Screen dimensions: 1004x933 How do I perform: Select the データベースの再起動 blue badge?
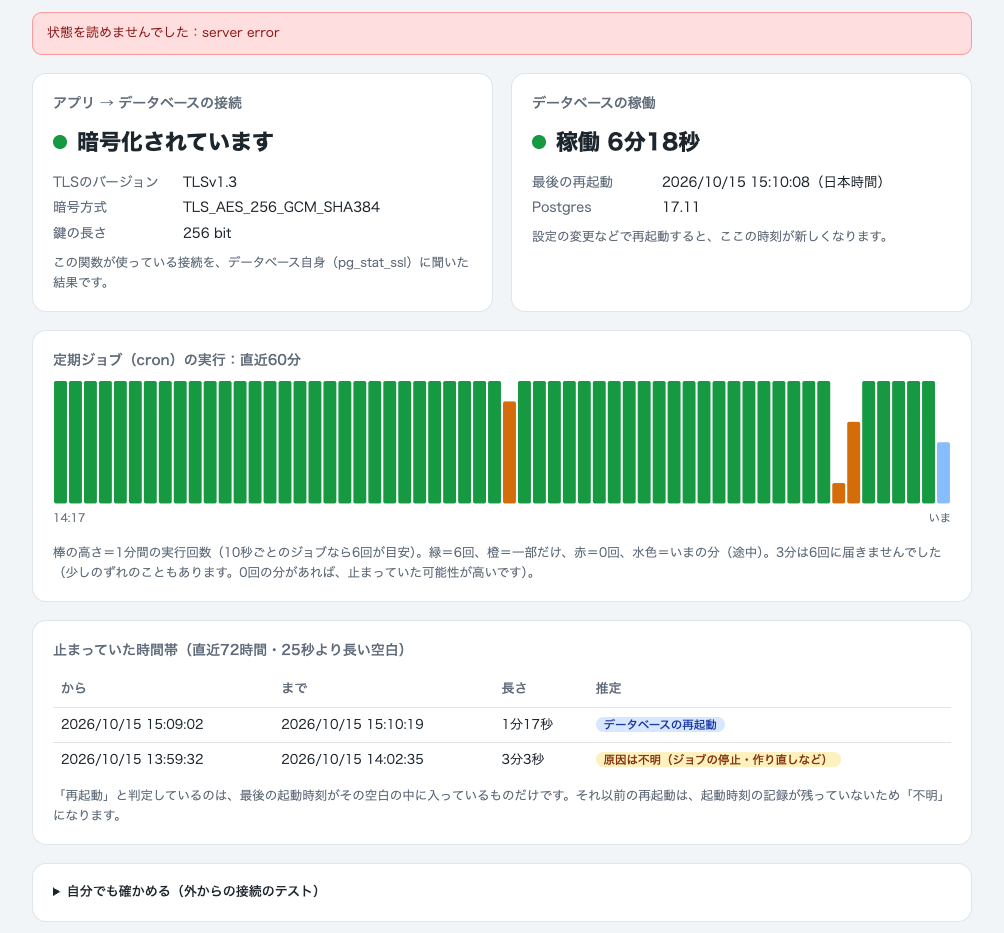(x=660, y=724)
